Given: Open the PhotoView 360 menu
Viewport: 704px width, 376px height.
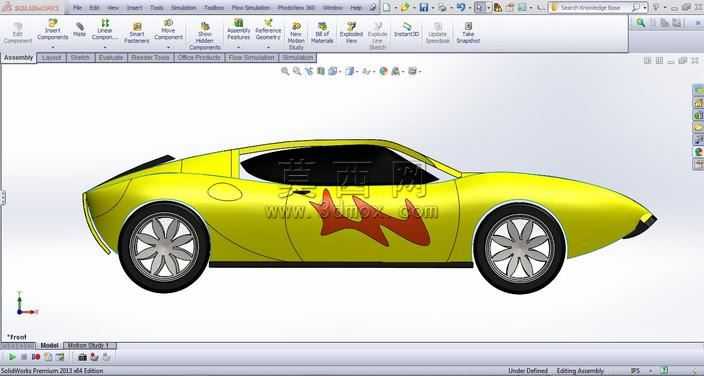Looking at the screenshot, I should tap(296, 8).
